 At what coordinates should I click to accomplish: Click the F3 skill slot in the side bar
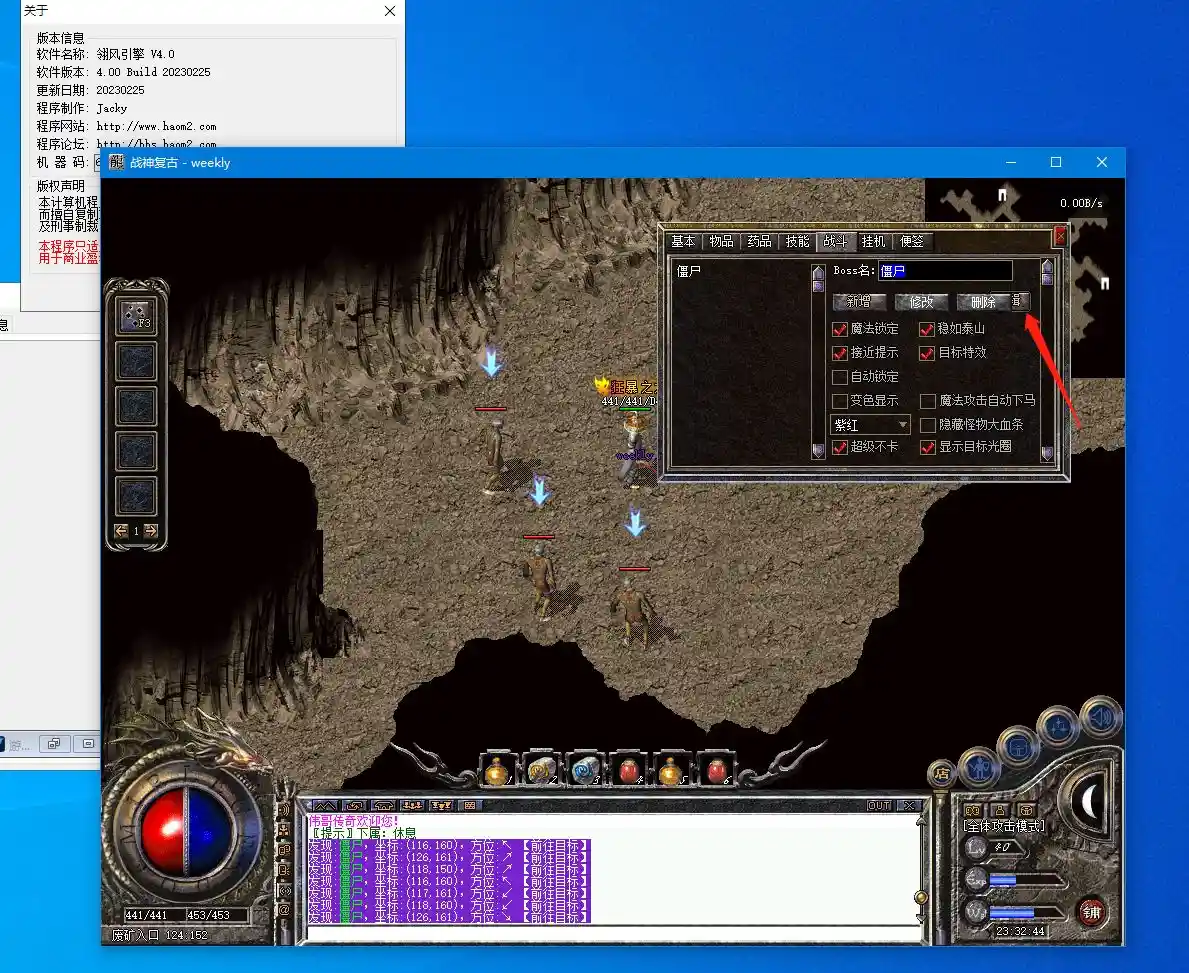pos(136,316)
